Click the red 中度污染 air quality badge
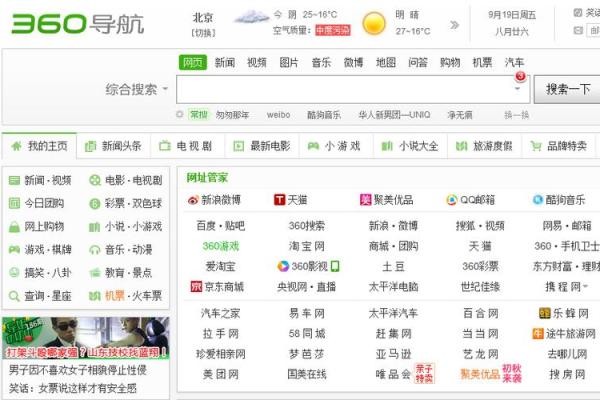The image size is (600, 400). click(x=333, y=30)
